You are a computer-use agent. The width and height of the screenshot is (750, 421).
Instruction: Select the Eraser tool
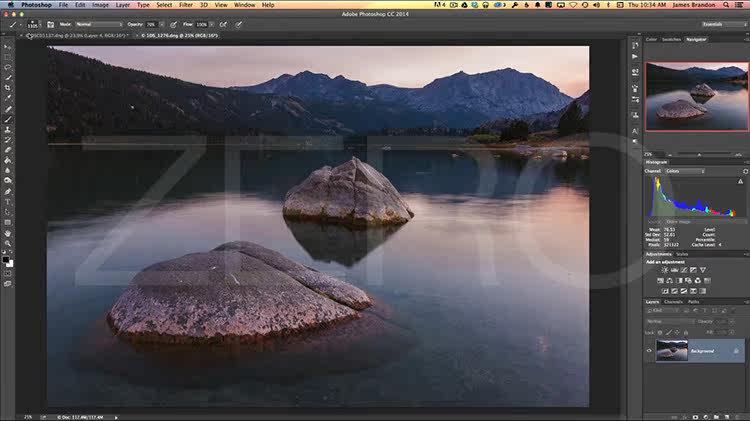pyautogui.click(x=8, y=150)
